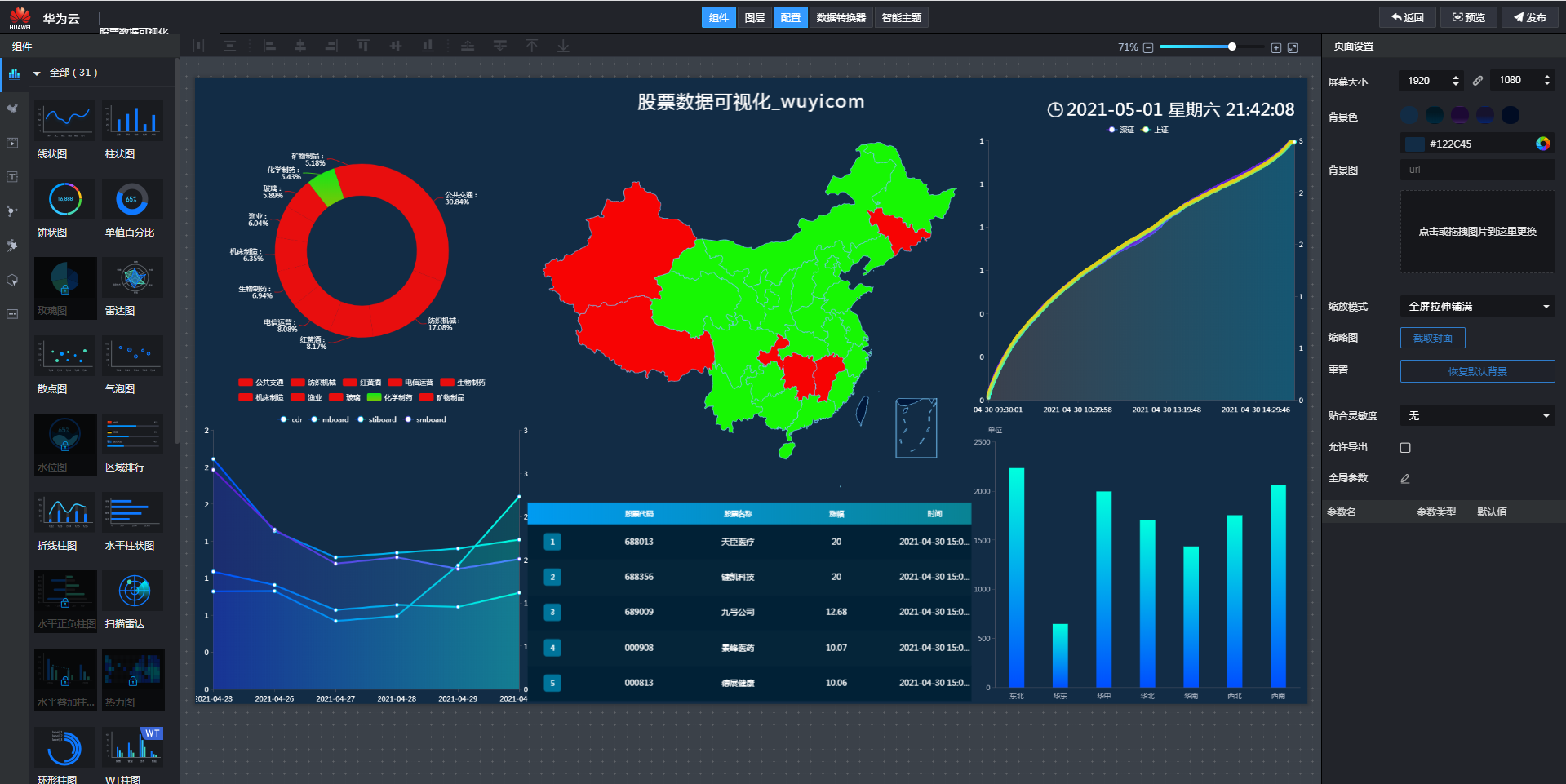1566x784 pixels.
Task: Toggle the cdr series legend
Action: (291, 420)
